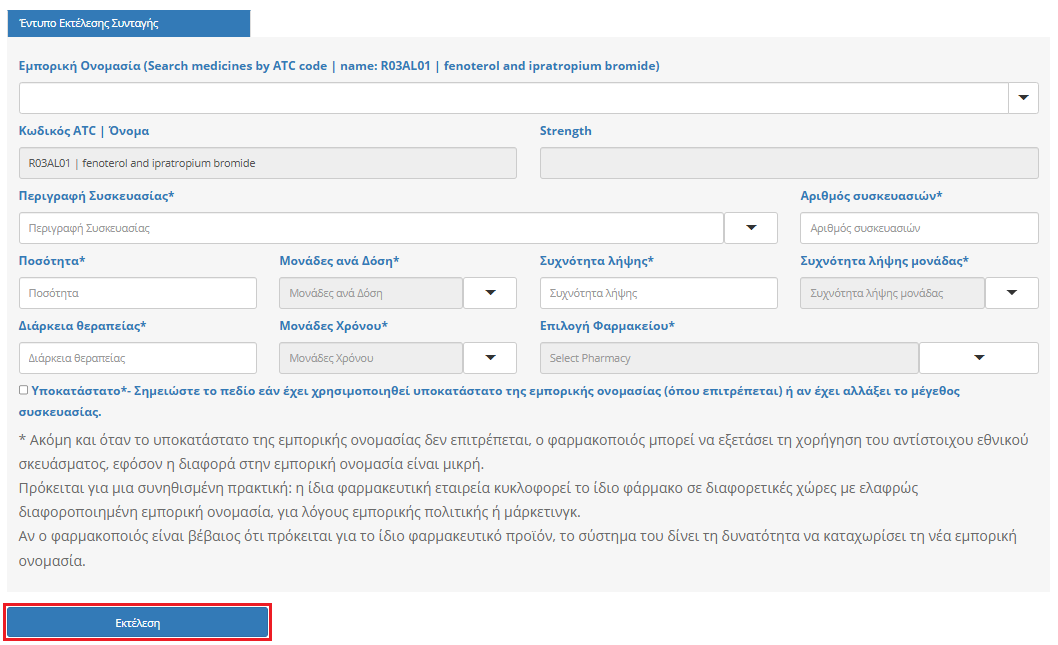1058x645 pixels.
Task: Click the Μονάδες ανά Δόση field
Action: coord(371,293)
